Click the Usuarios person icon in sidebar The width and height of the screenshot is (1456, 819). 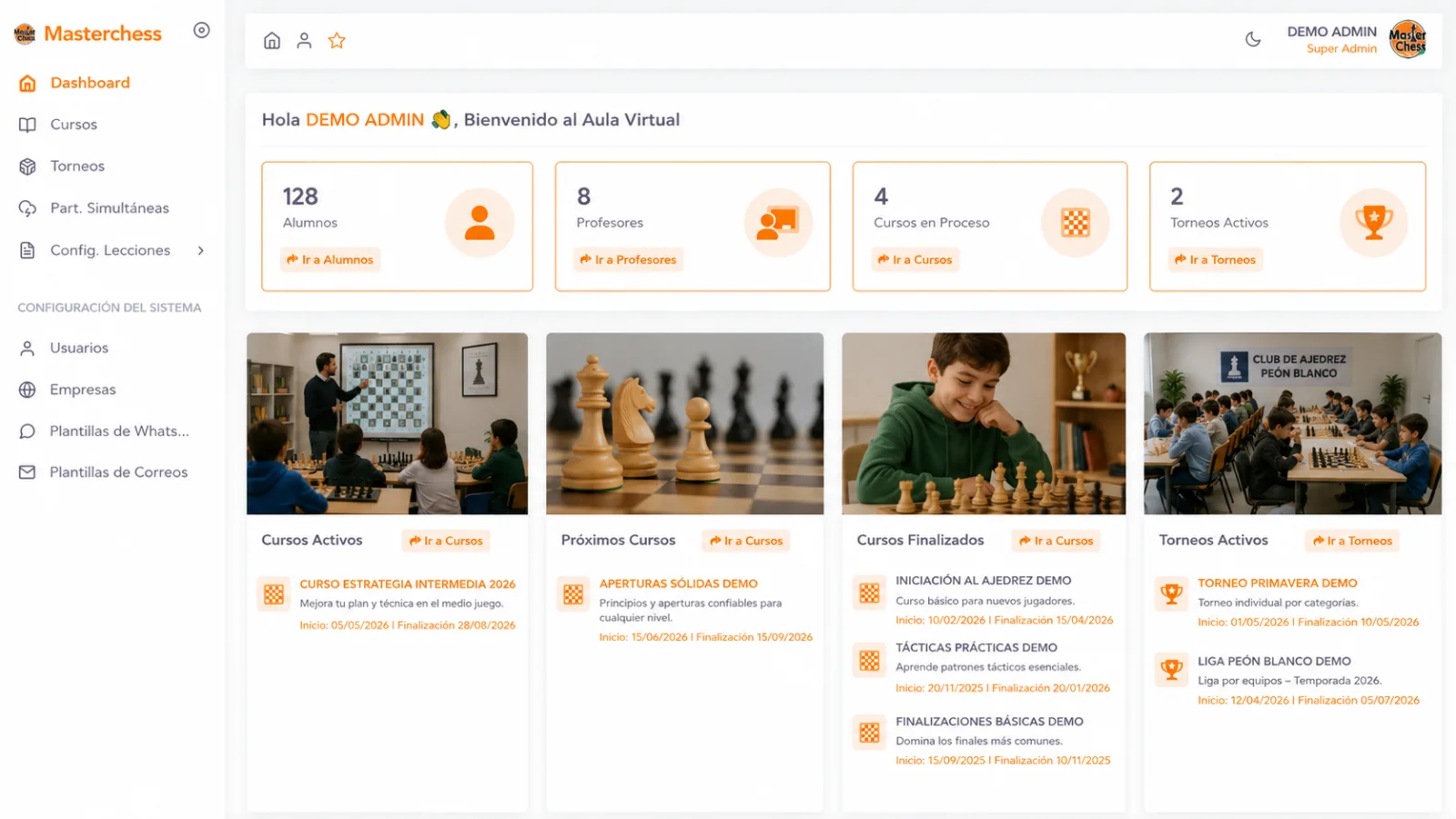click(27, 348)
